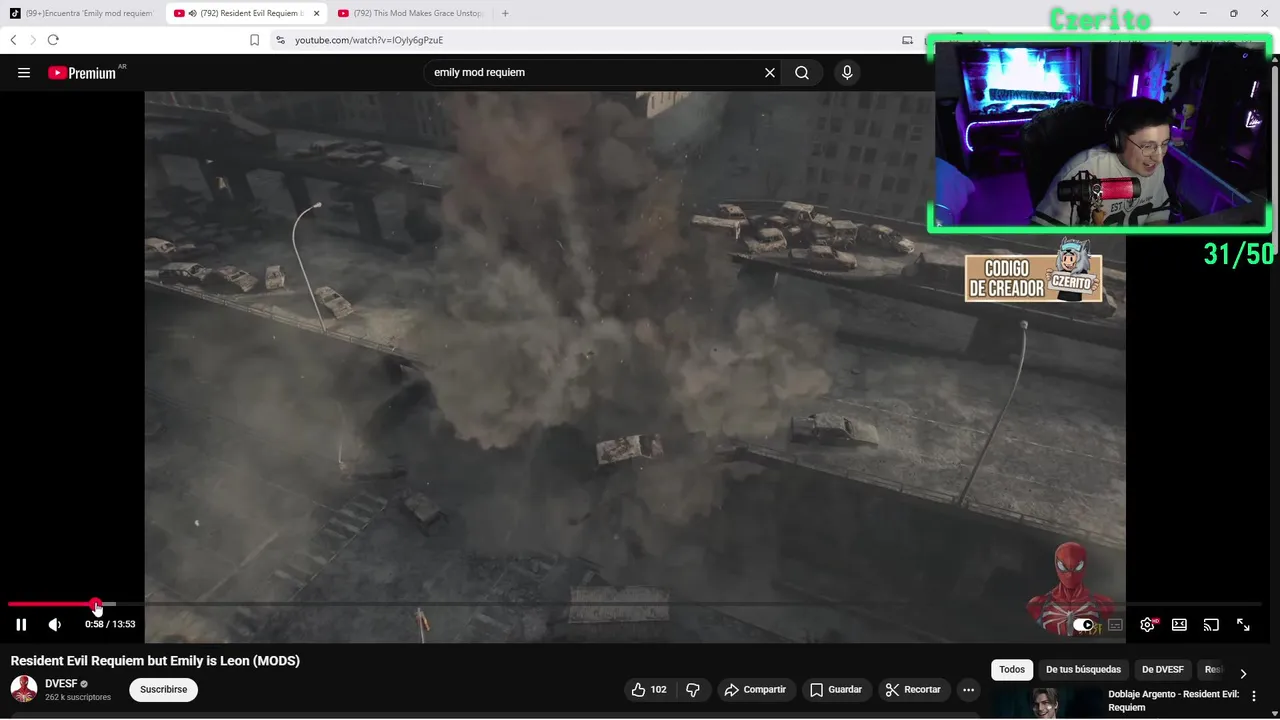Click the video title text

tap(155, 661)
